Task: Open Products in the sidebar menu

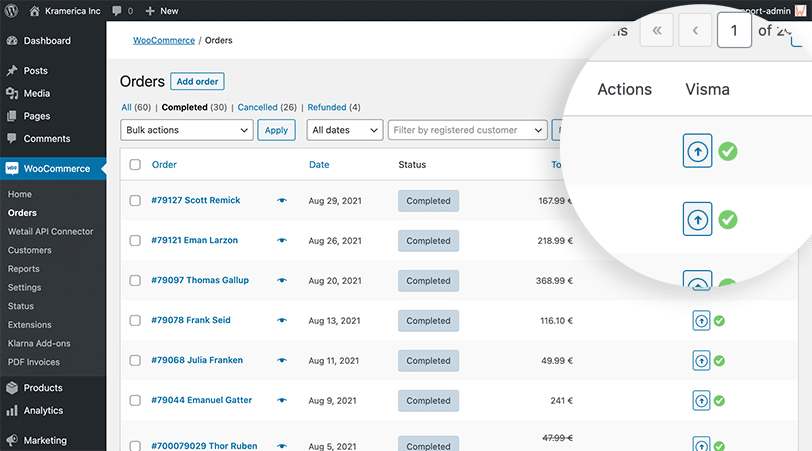Action: 43,388
